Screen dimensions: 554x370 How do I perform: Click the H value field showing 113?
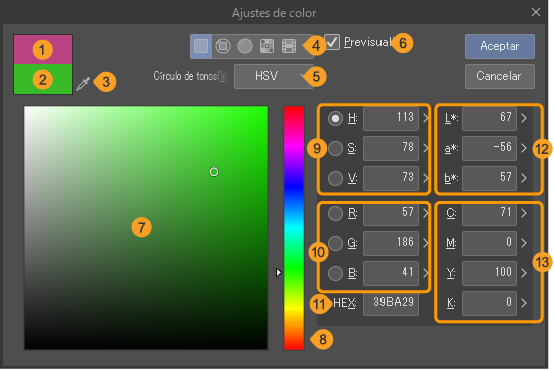[391, 118]
